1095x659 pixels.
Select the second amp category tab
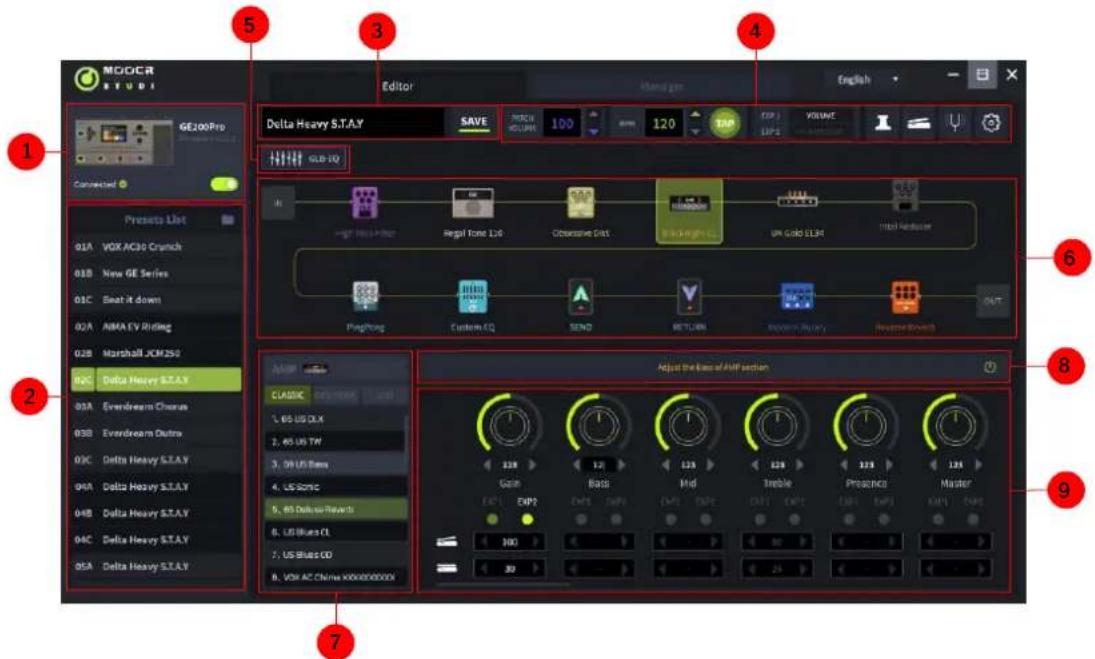(335, 395)
